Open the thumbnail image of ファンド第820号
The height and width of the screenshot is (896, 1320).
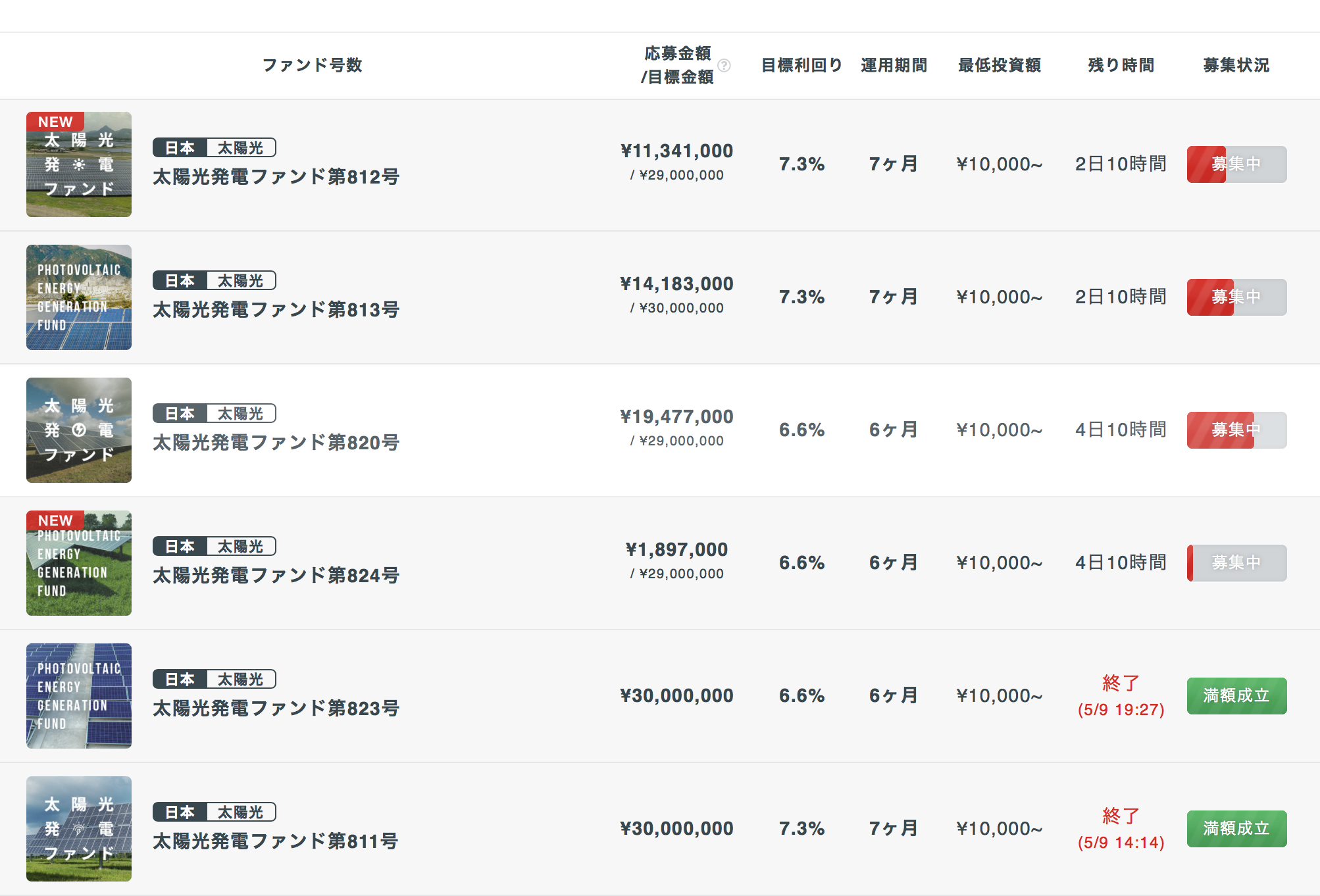(78, 429)
